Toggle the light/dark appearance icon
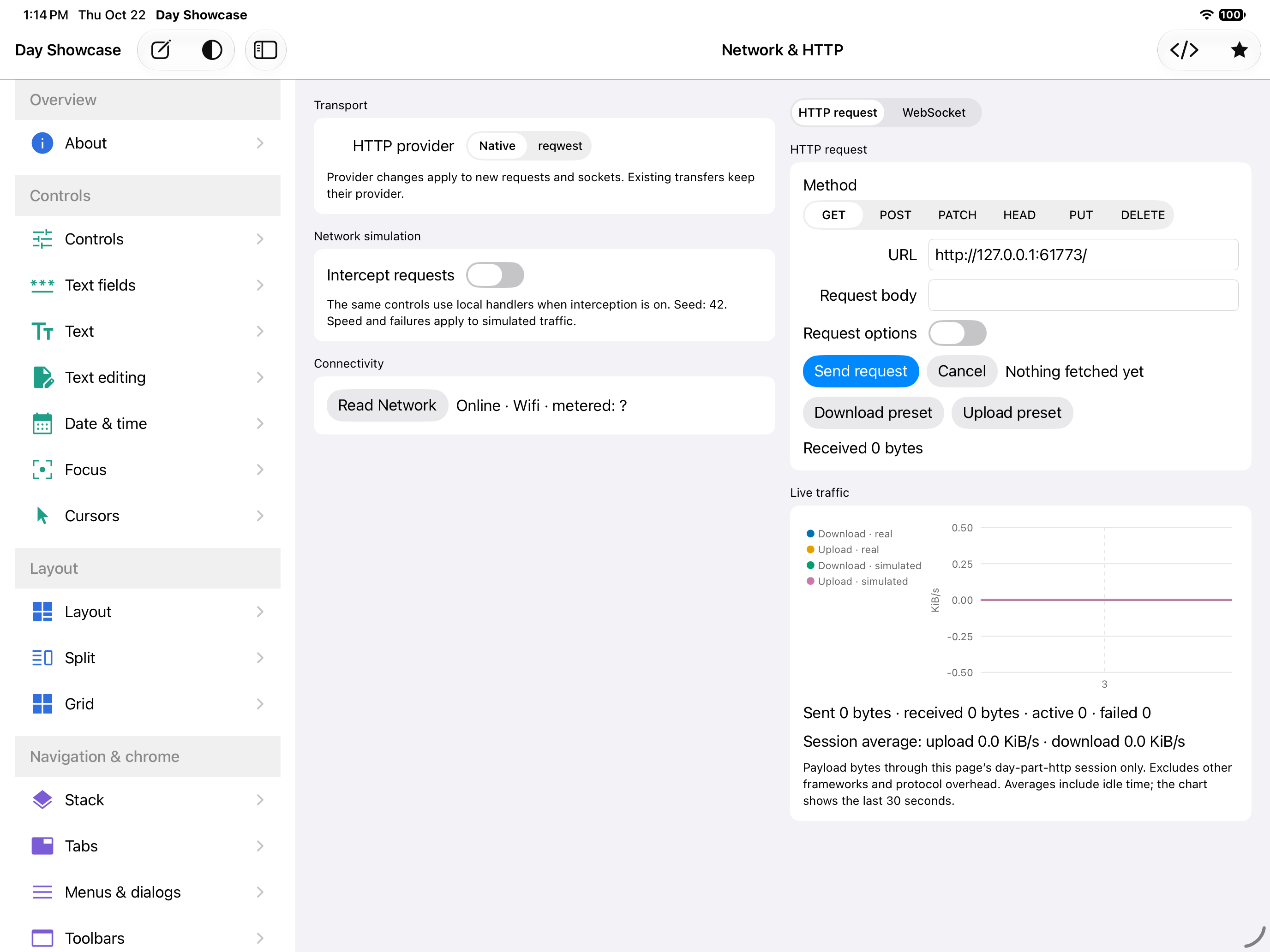The image size is (1270, 952). click(212, 50)
